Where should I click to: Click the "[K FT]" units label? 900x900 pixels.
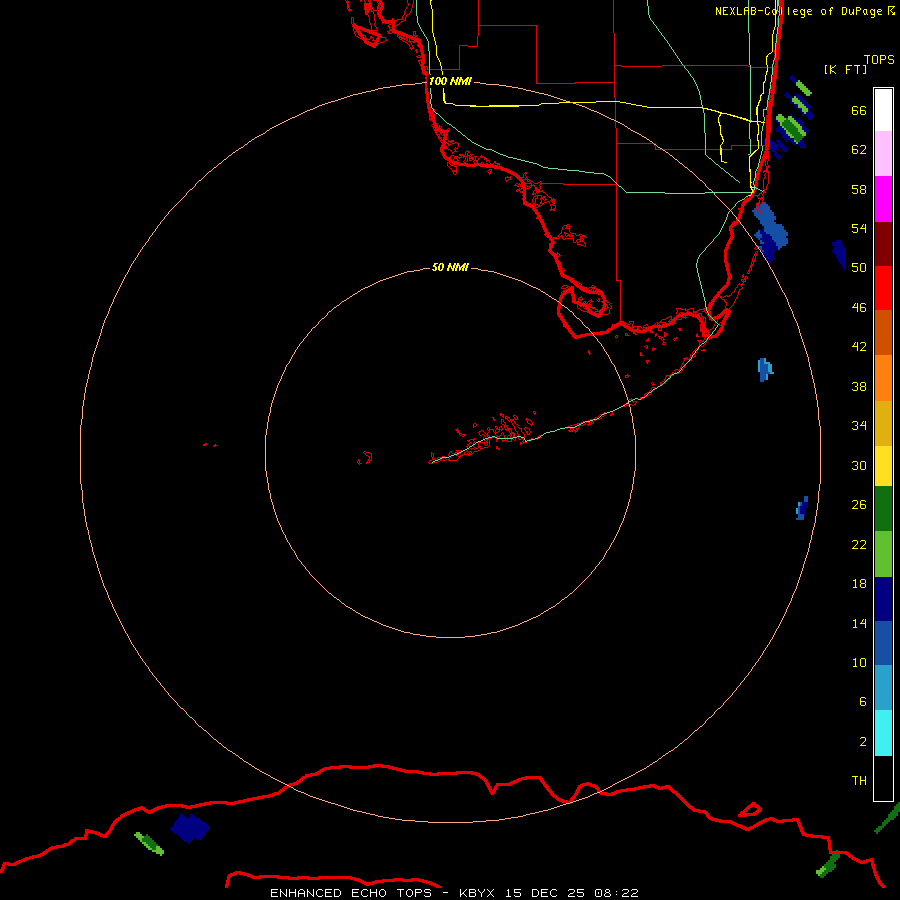(845, 69)
